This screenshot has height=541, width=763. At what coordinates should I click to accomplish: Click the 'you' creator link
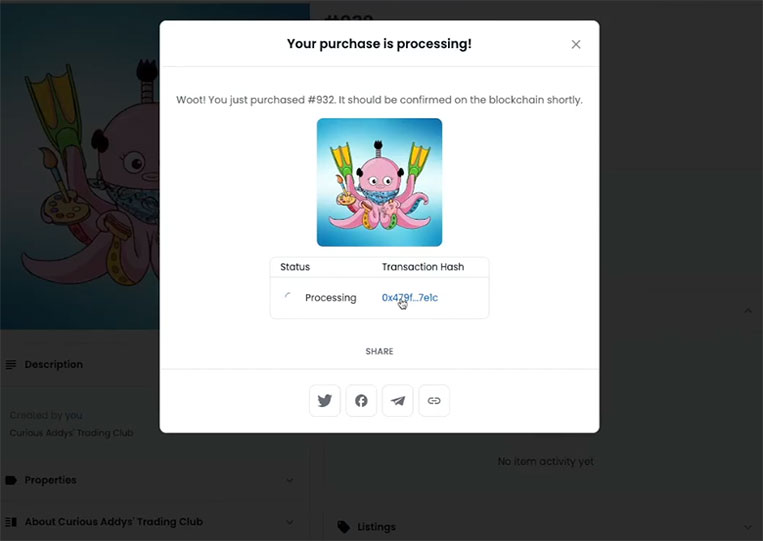tap(73, 415)
